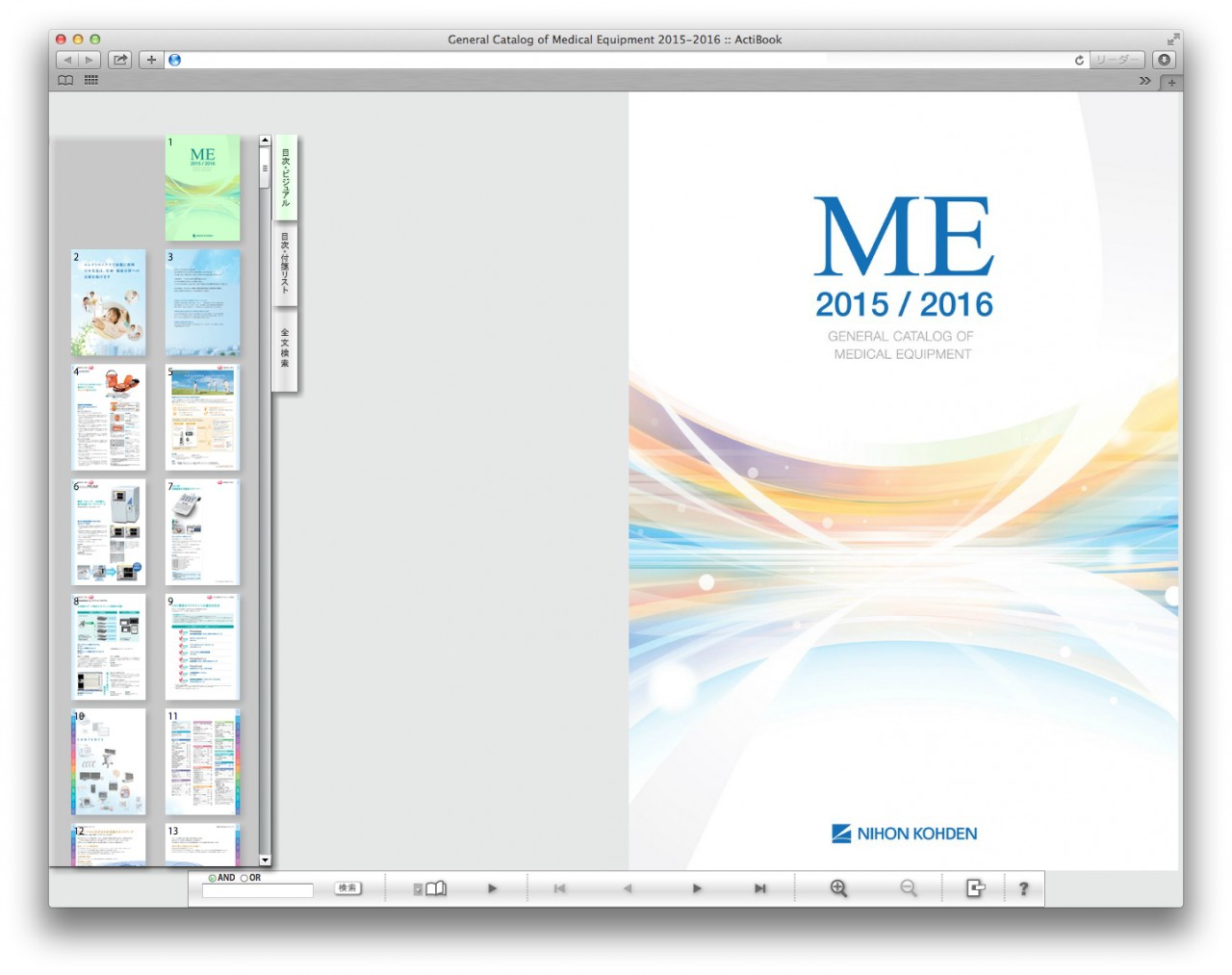Image resolution: width=1232 pixels, height=975 pixels.
Task: Expand the bookmarks bar overflow chevrons
Action: pos(1145,81)
